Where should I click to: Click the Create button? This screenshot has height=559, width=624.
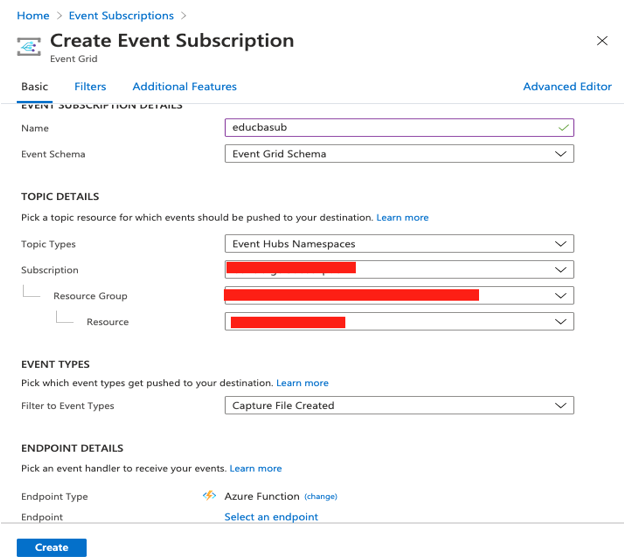[x=51, y=547]
